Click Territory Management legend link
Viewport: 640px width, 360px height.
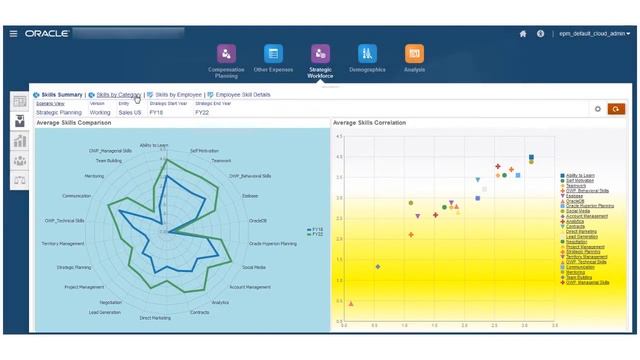point(587,257)
